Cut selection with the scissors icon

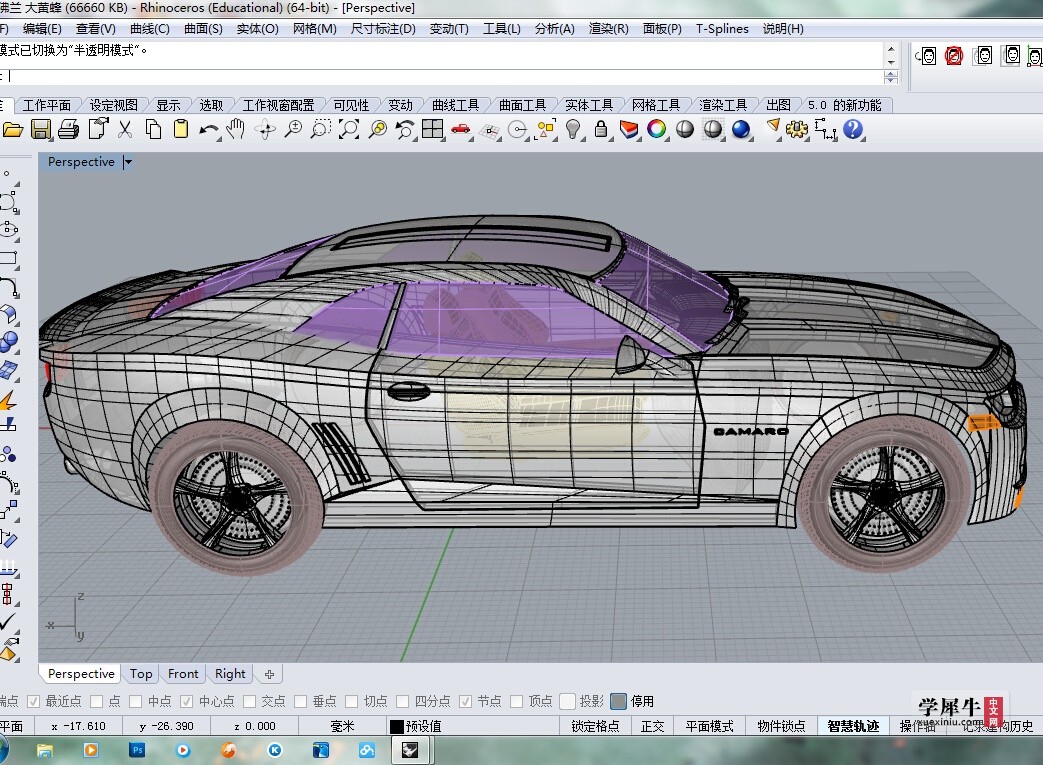[x=124, y=129]
